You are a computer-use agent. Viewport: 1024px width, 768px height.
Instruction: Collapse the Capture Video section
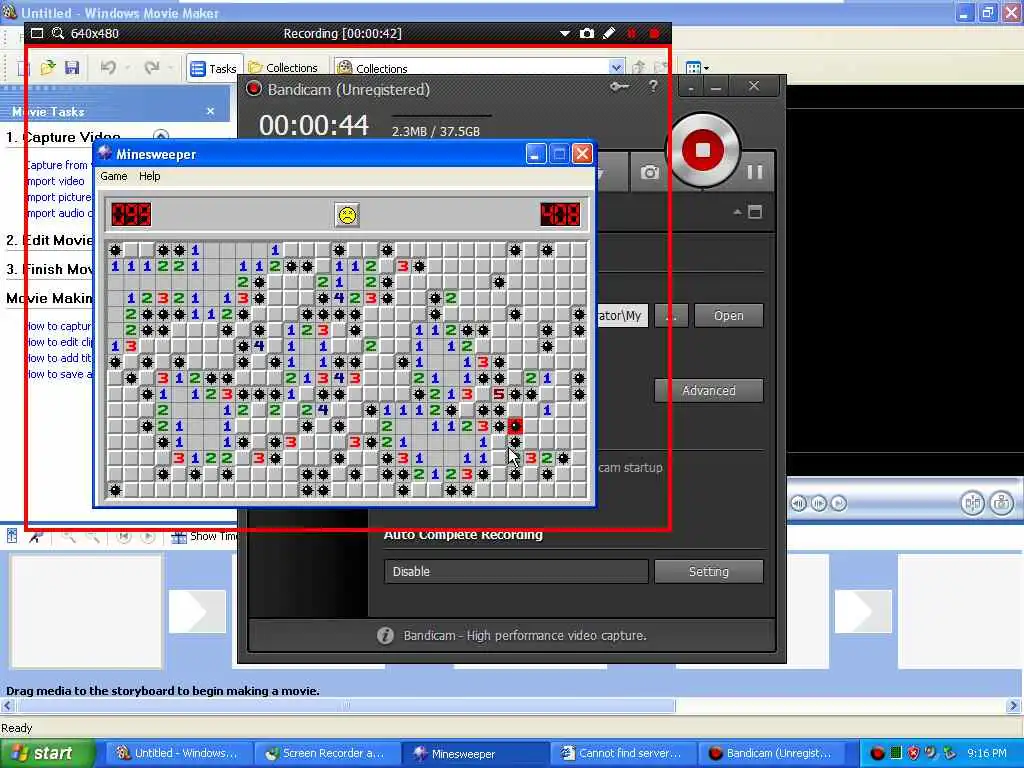(161, 135)
